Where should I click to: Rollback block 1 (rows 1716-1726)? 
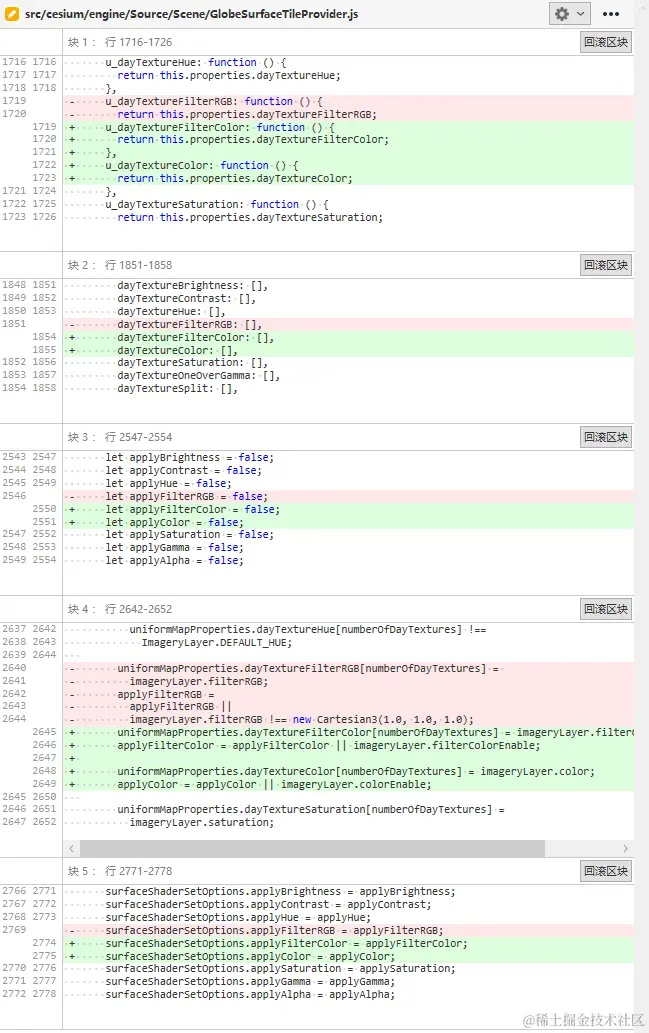coord(606,42)
